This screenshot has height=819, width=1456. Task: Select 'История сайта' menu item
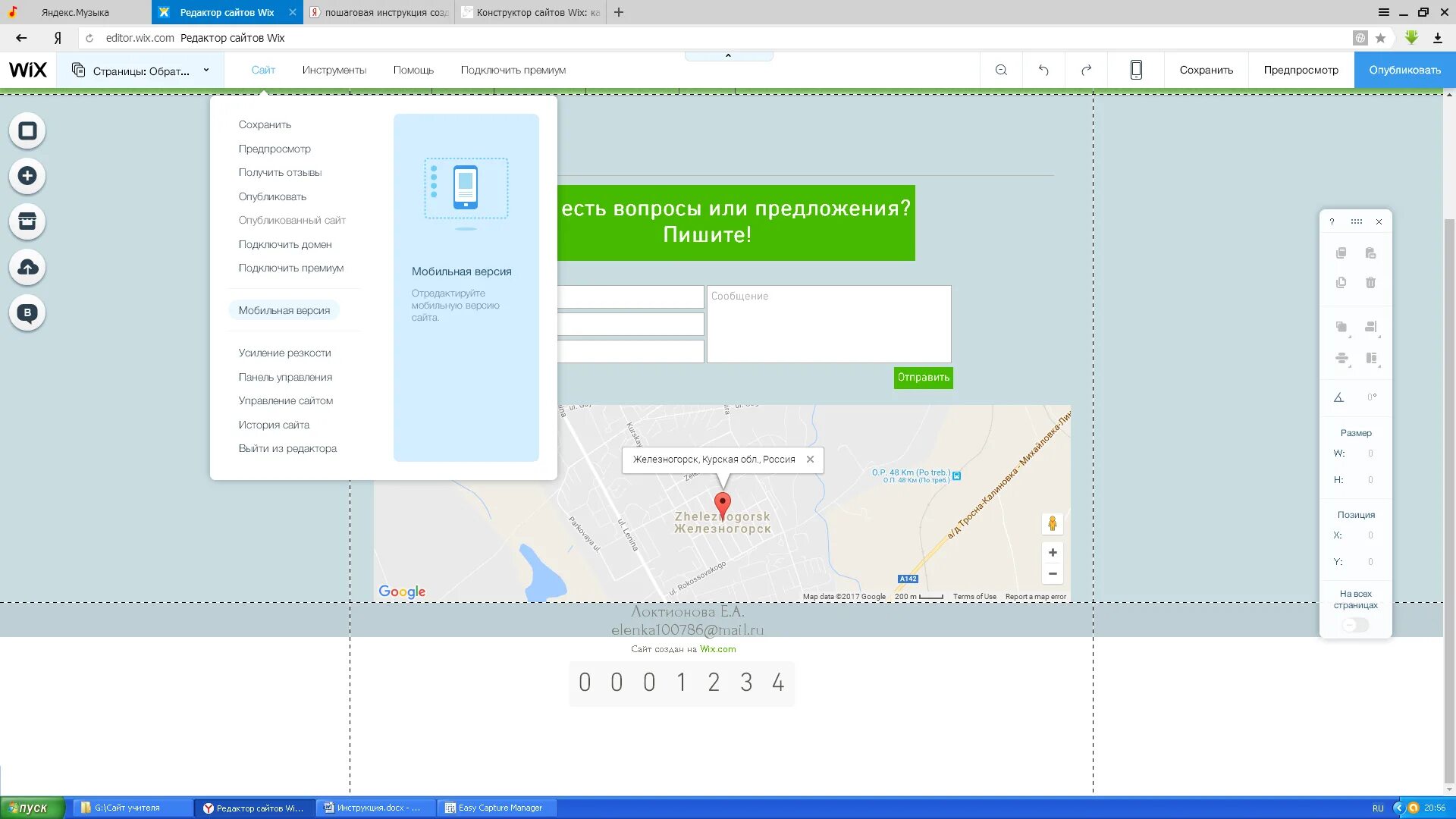[x=274, y=425]
